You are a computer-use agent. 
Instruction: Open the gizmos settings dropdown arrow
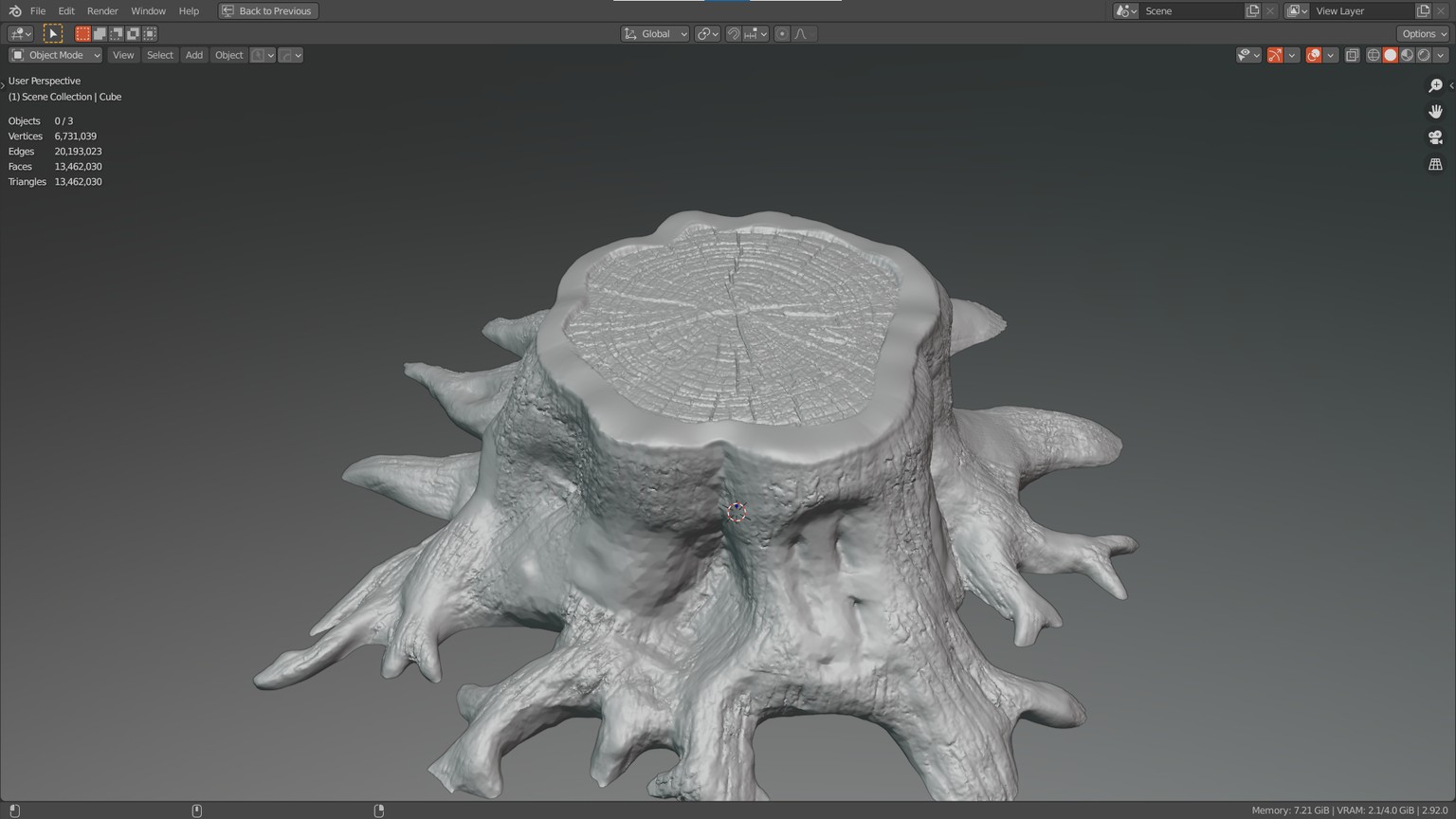coord(1292,55)
